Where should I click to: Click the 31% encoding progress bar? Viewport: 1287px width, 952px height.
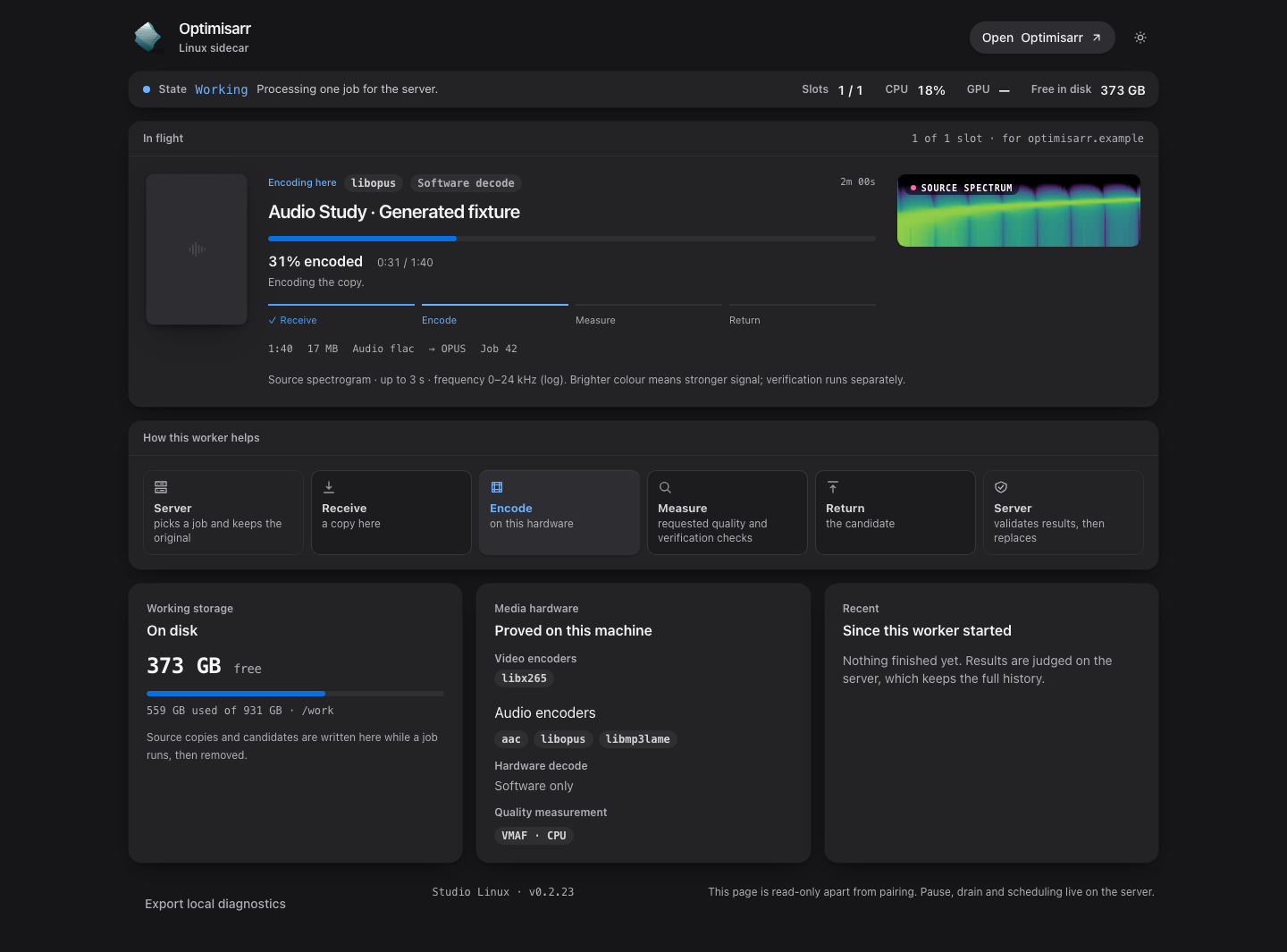(572, 239)
